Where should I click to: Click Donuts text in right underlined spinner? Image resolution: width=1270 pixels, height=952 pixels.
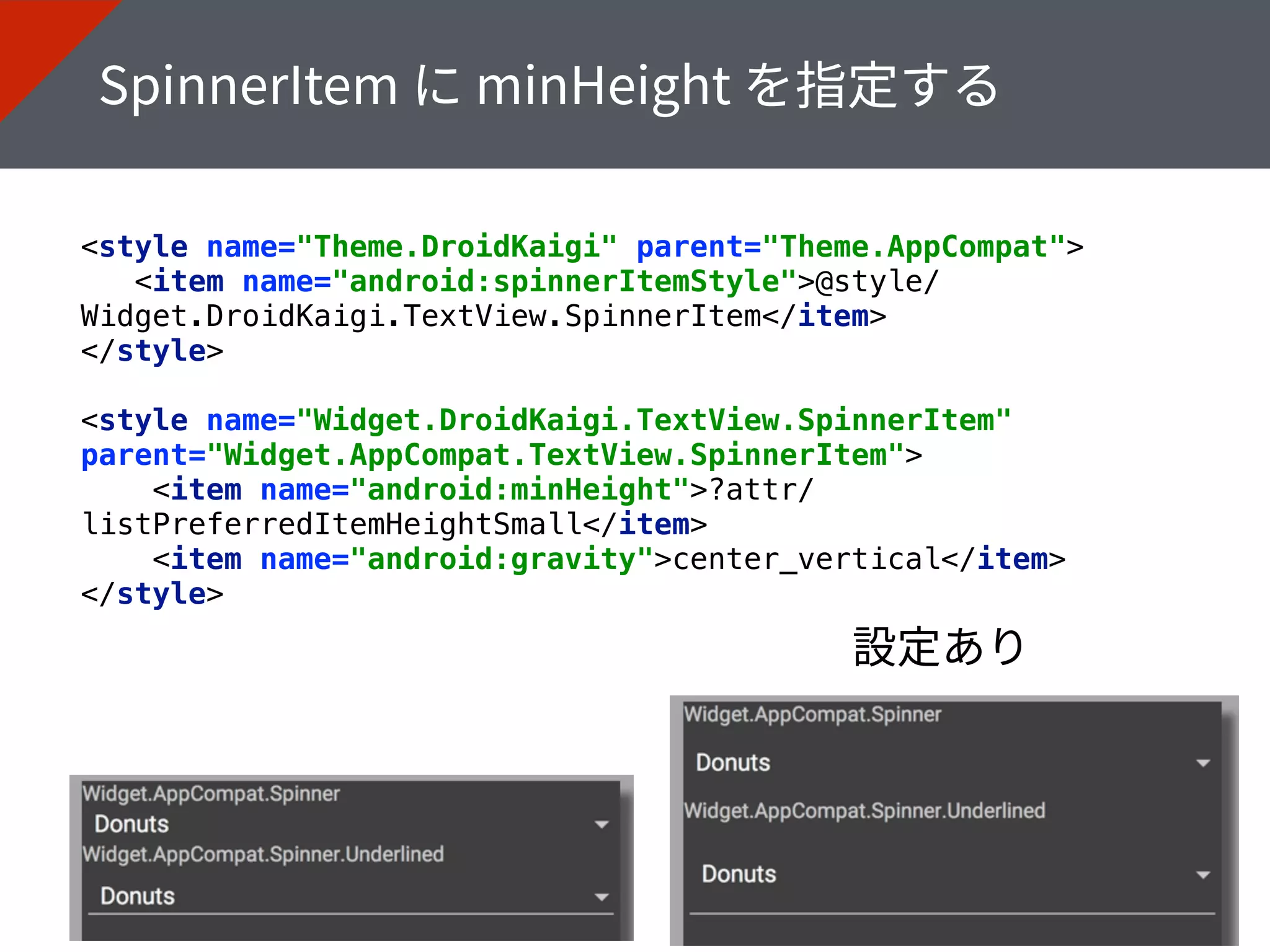739,875
